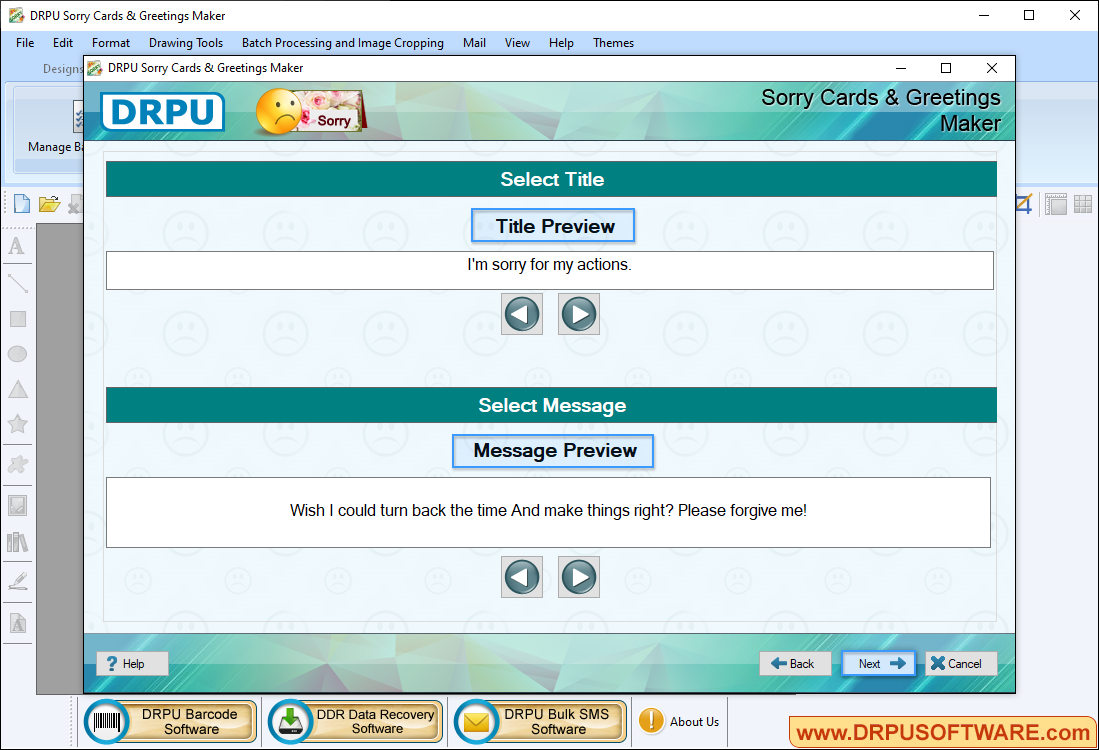The height and width of the screenshot is (750, 1099).
Task: Show the next title option
Action: pyautogui.click(x=579, y=314)
